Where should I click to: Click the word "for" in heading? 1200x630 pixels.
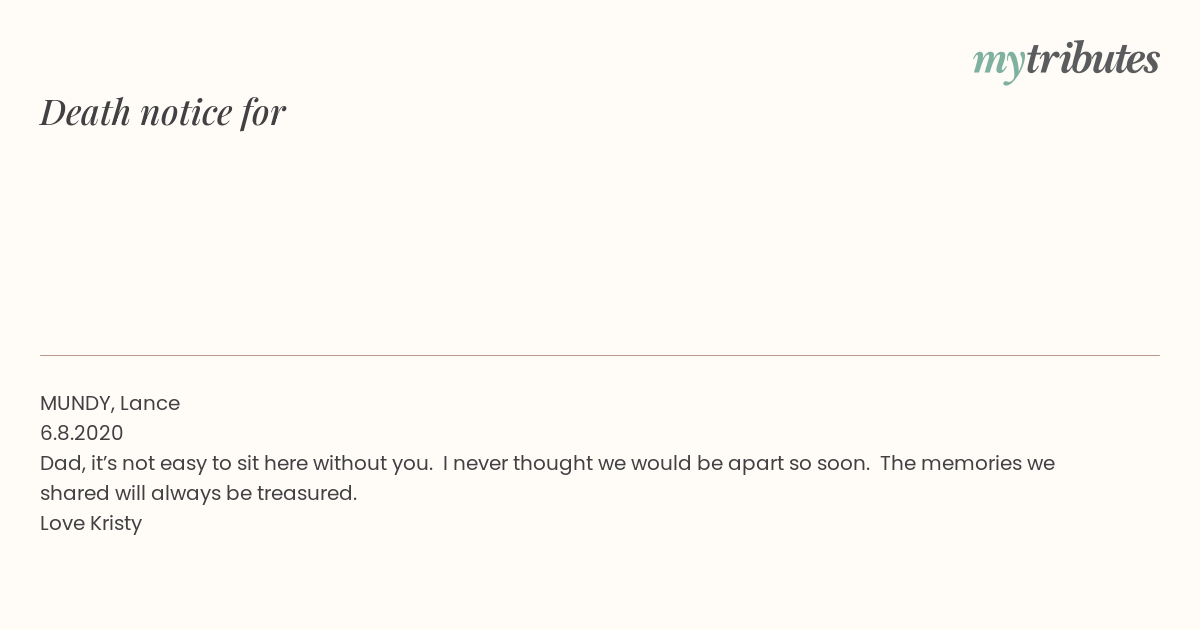263,112
